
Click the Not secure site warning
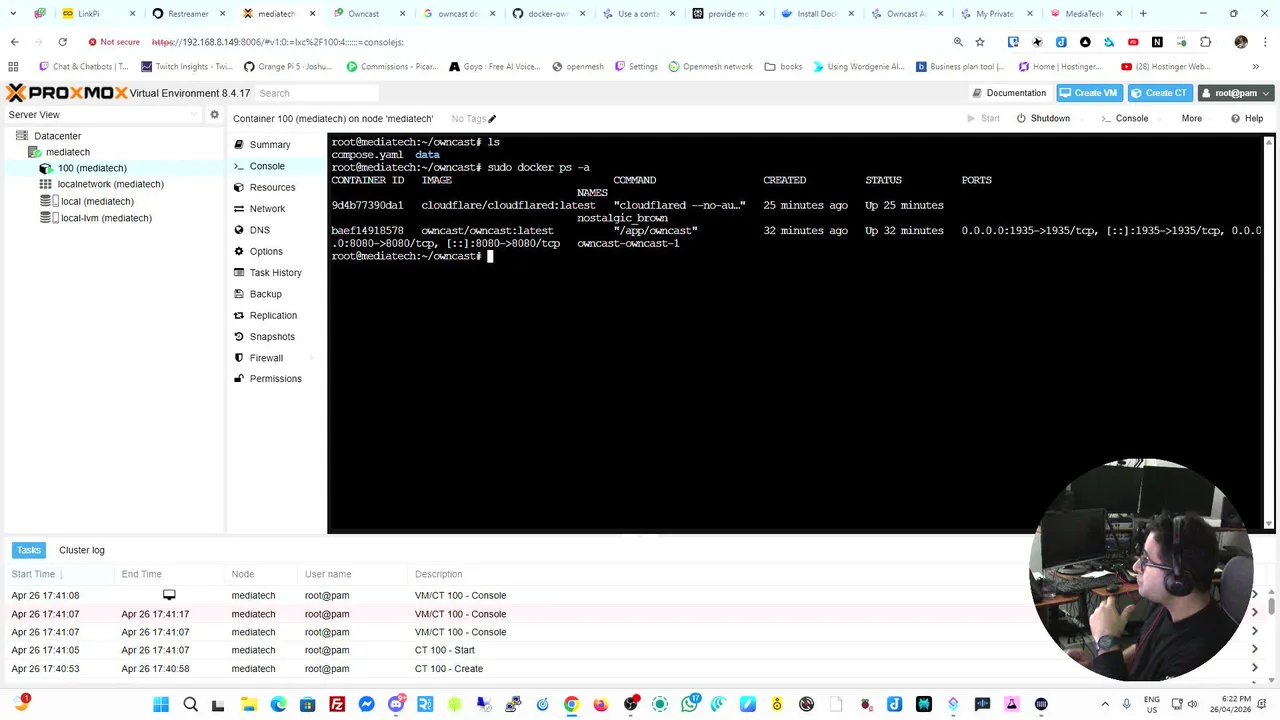pos(114,42)
